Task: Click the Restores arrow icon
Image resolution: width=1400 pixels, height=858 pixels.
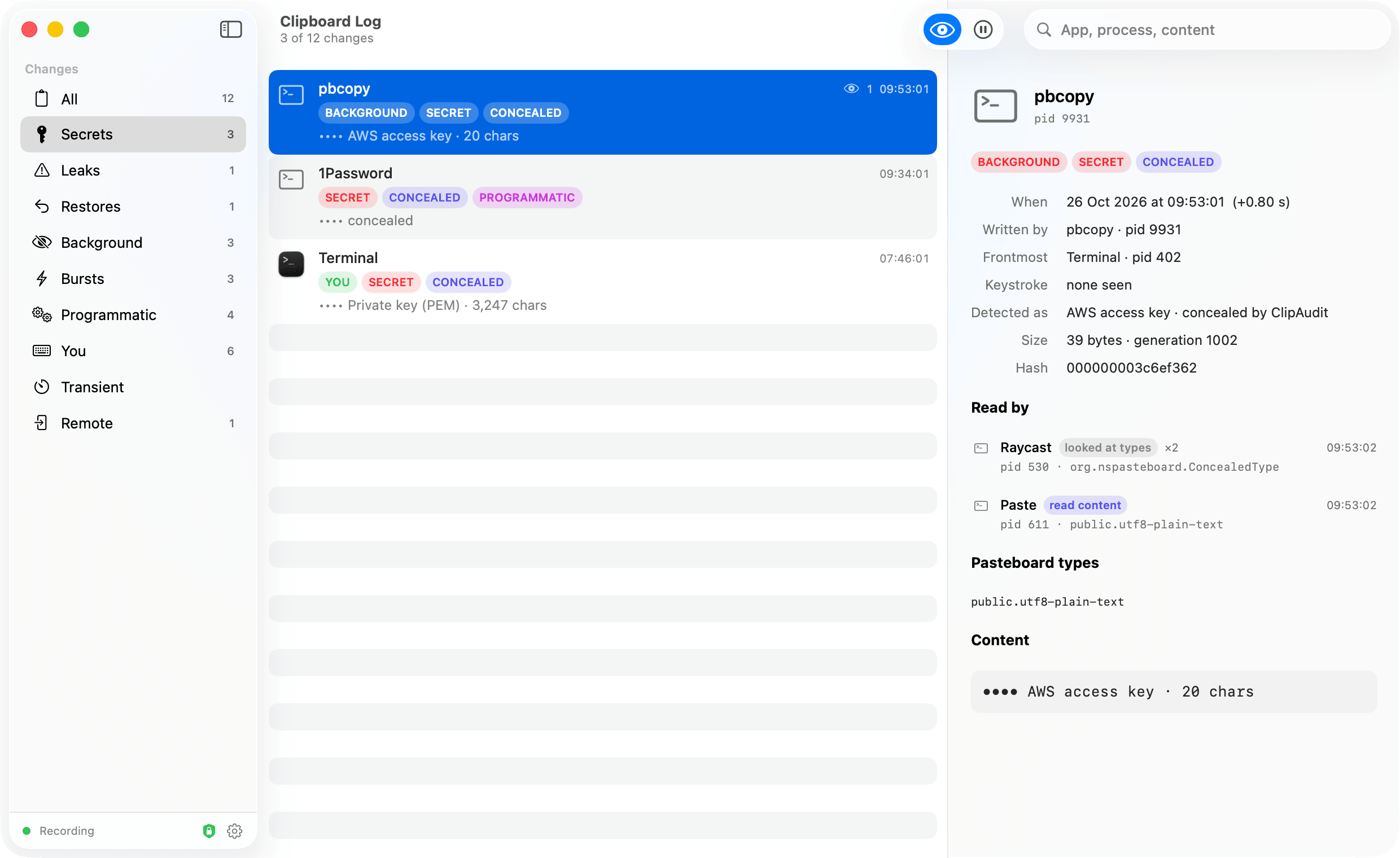Action: tap(41, 206)
